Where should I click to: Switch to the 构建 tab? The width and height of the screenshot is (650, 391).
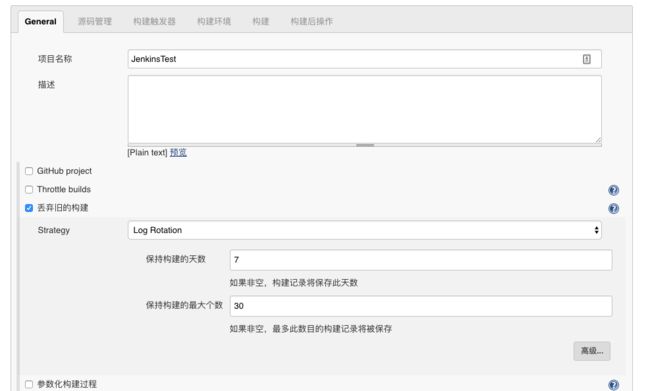point(261,22)
